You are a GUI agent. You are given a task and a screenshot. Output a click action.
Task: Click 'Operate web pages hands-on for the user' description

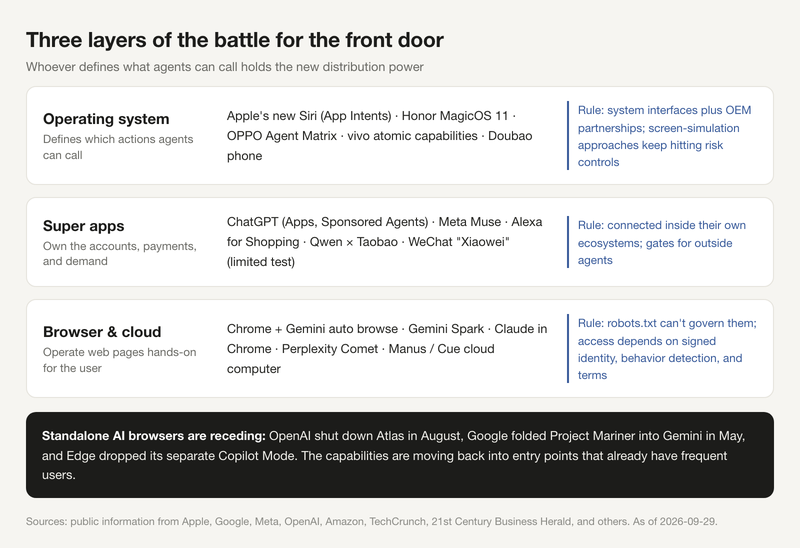pos(119,360)
